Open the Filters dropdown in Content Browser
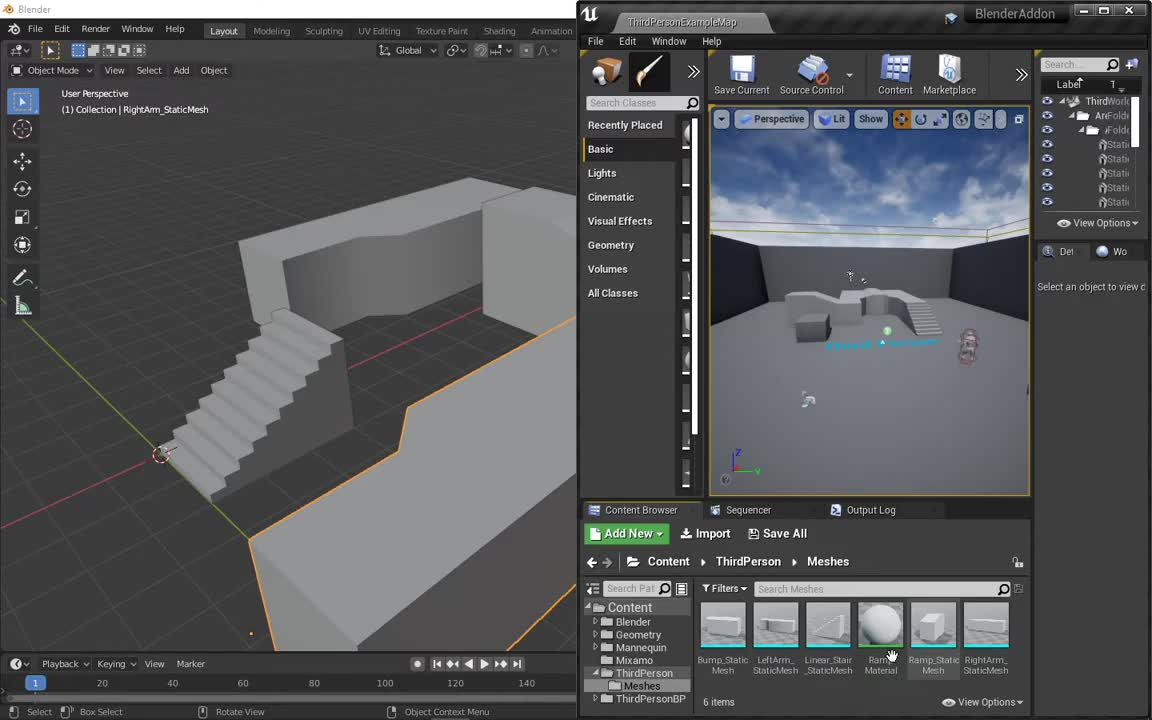Viewport: 1152px width, 720px height. 725,588
